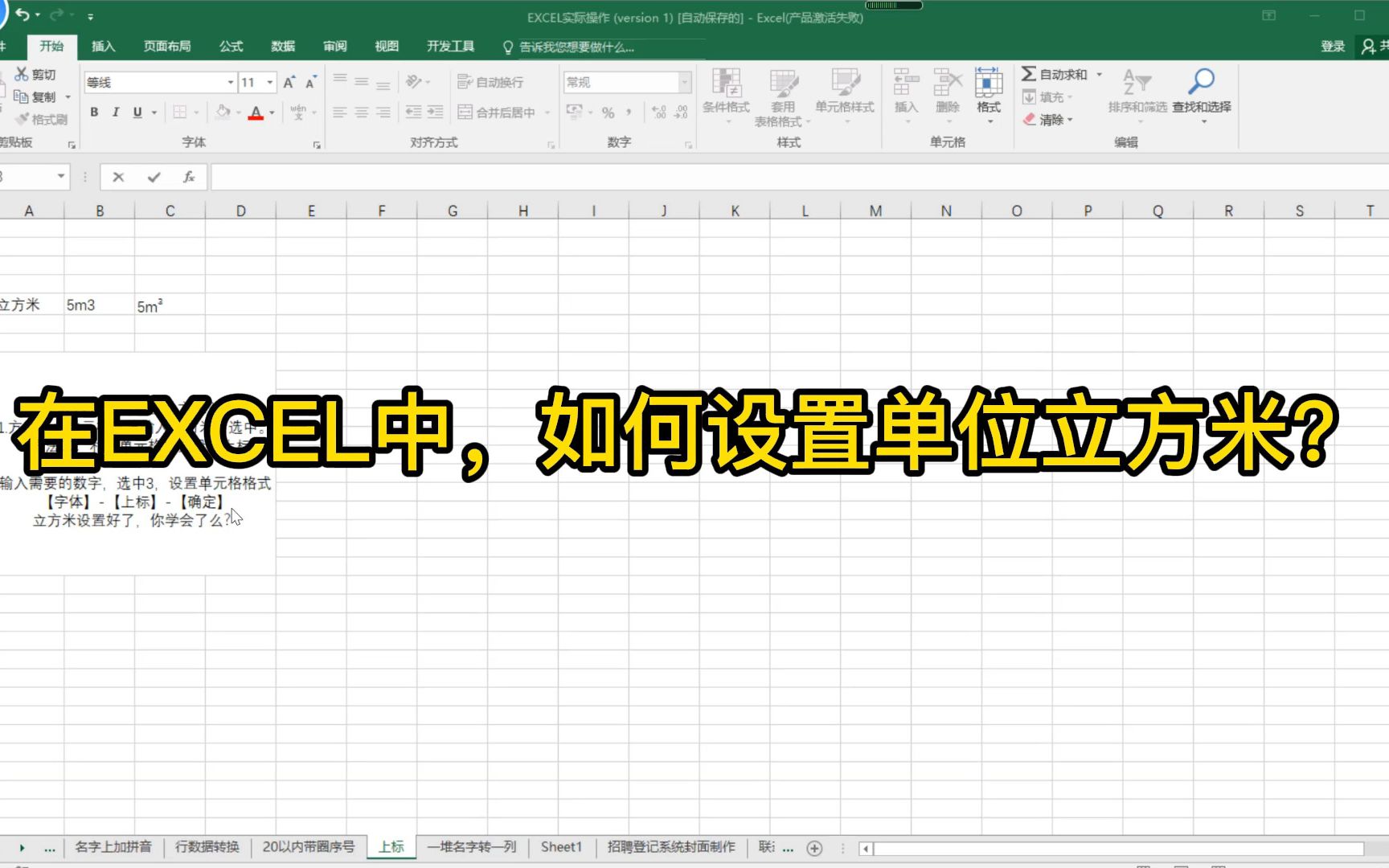Click the increase indent icon
The image size is (1389, 868).
[435, 113]
